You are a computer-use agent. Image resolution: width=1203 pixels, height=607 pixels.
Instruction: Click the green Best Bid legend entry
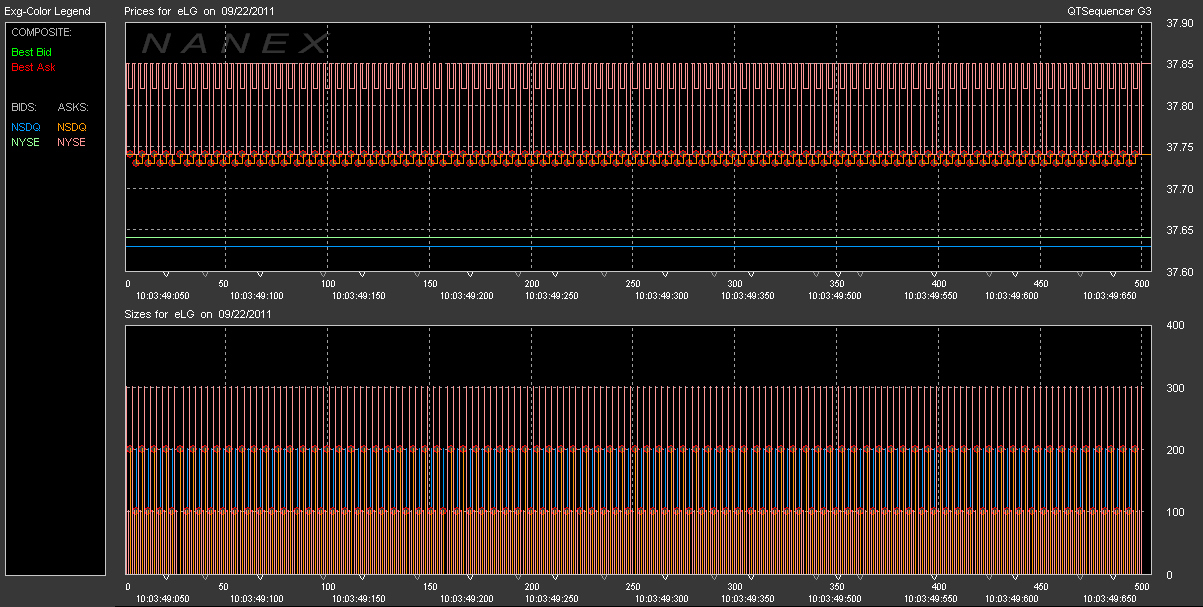point(32,51)
